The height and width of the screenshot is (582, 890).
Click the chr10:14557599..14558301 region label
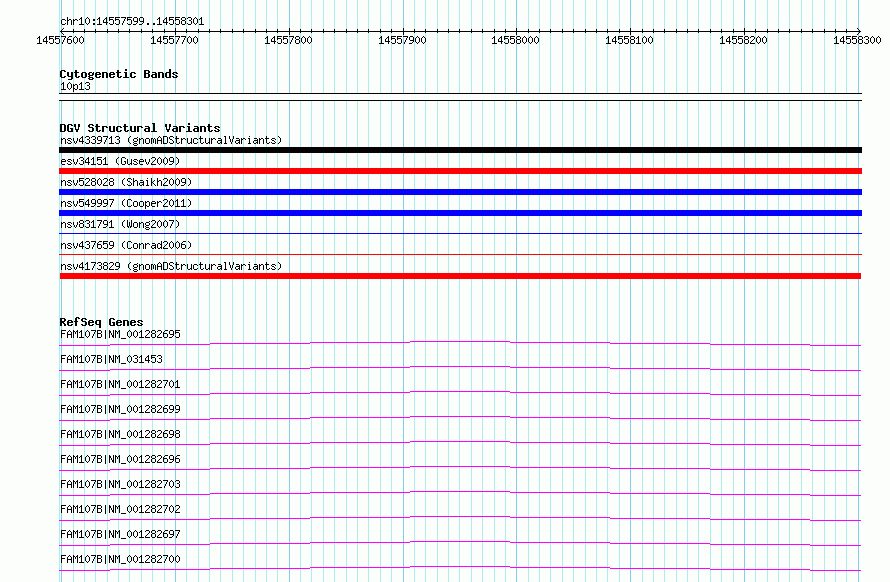point(132,22)
